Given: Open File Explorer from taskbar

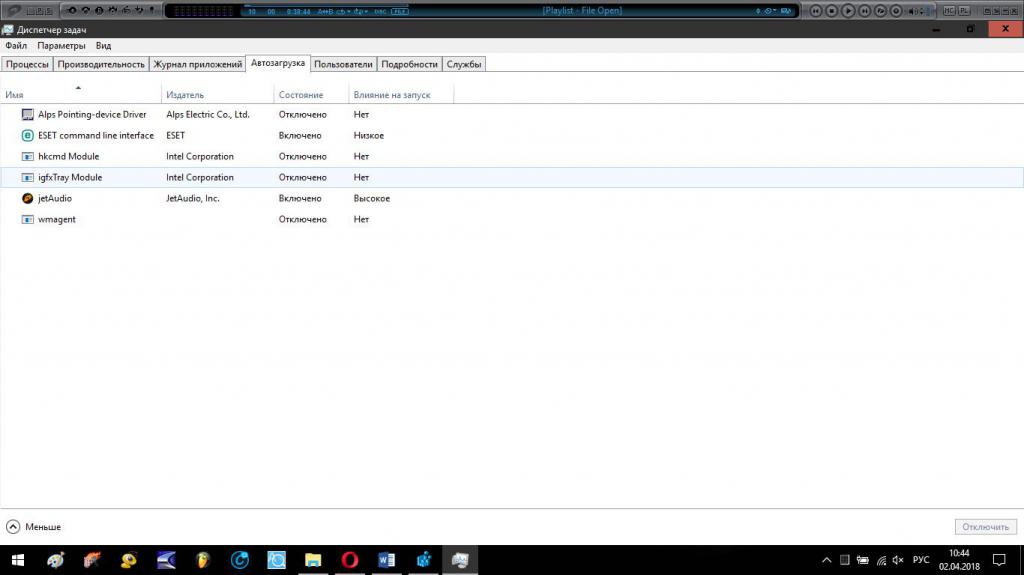Looking at the screenshot, I should coord(313,560).
